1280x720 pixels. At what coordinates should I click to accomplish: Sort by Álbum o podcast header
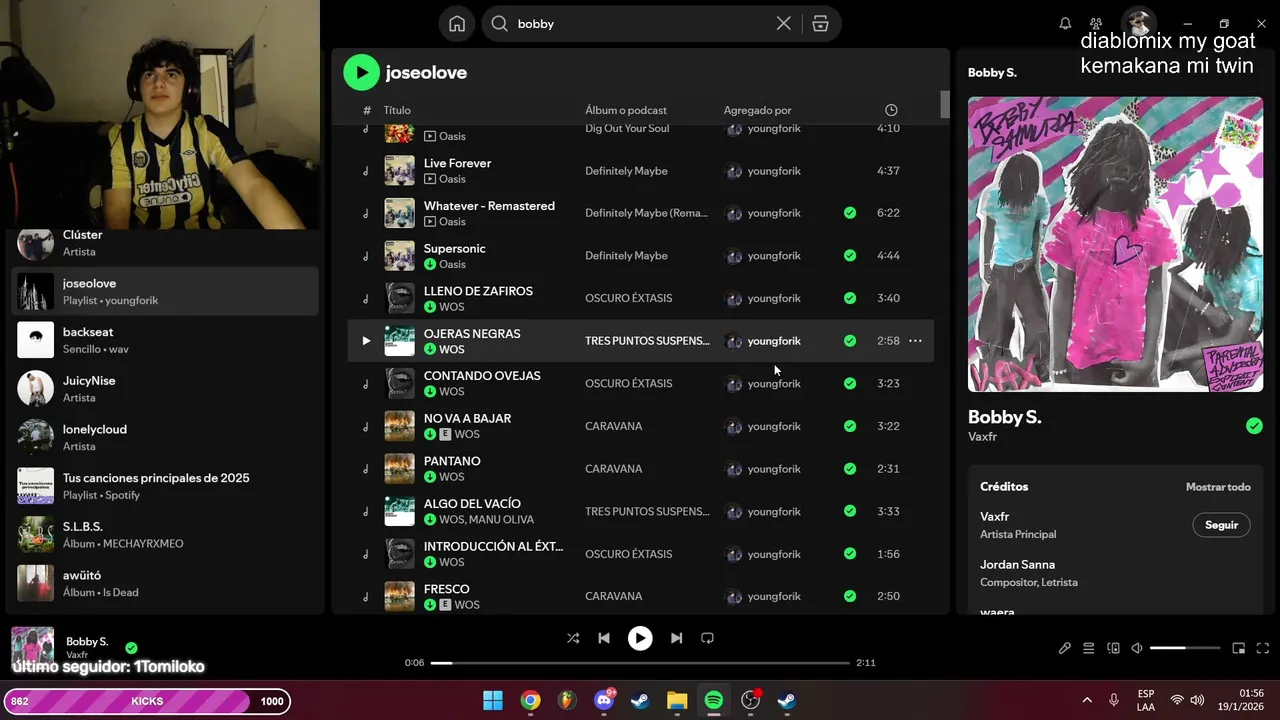pos(626,110)
